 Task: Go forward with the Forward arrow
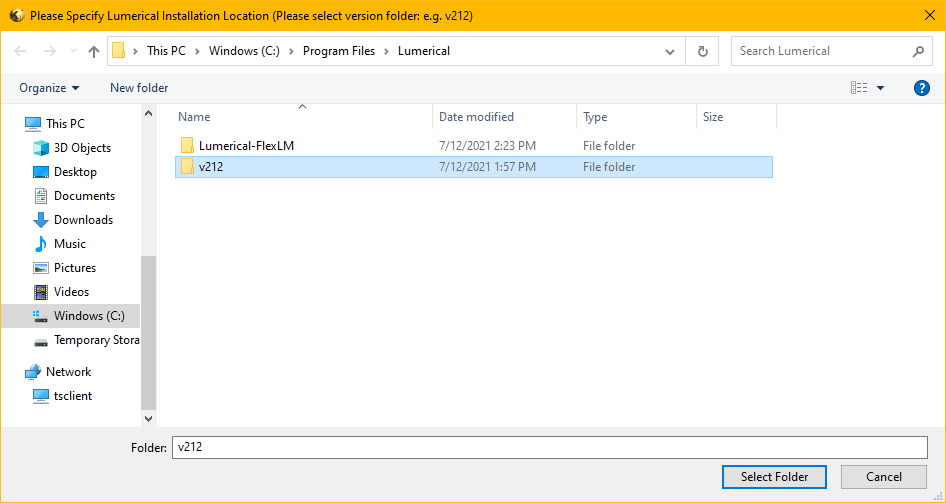(x=49, y=51)
